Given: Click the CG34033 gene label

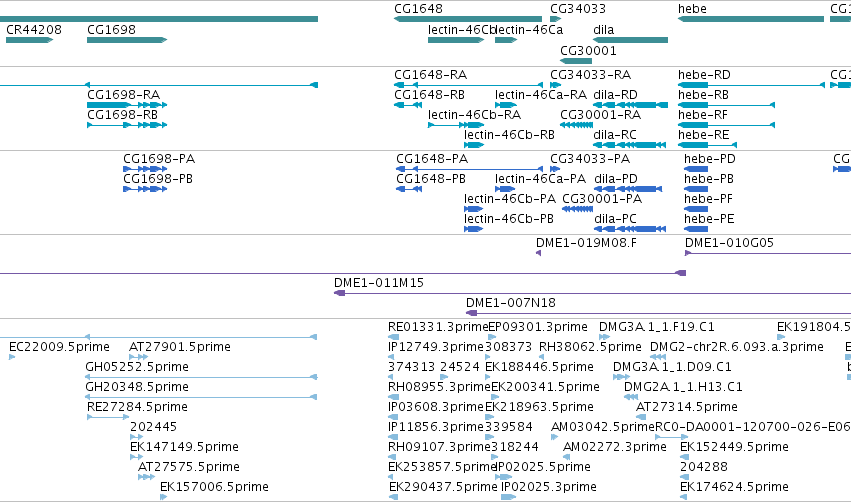Looking at the screenshot, I should 578,9.
